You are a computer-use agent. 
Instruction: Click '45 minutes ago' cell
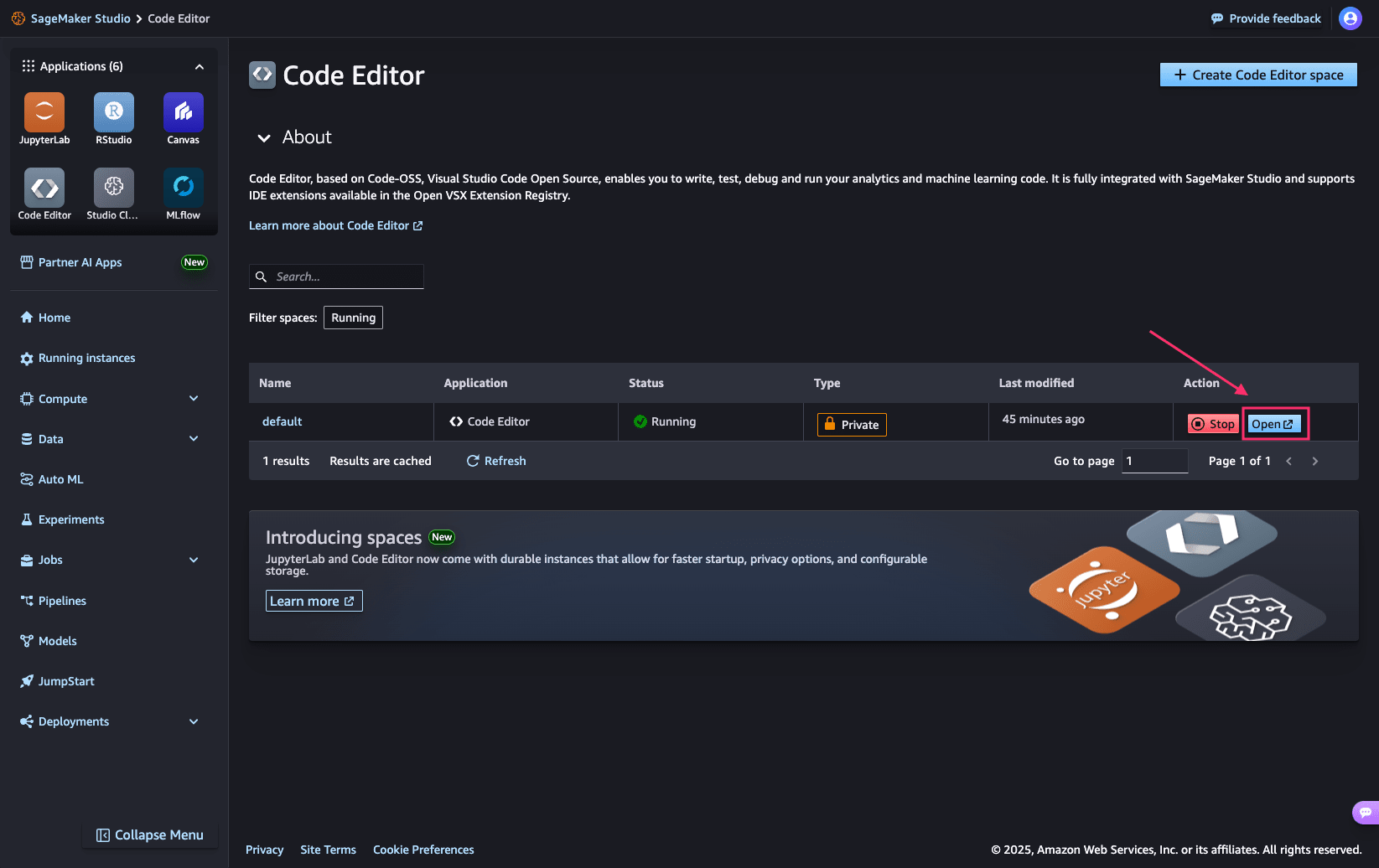click(1044, 419)
